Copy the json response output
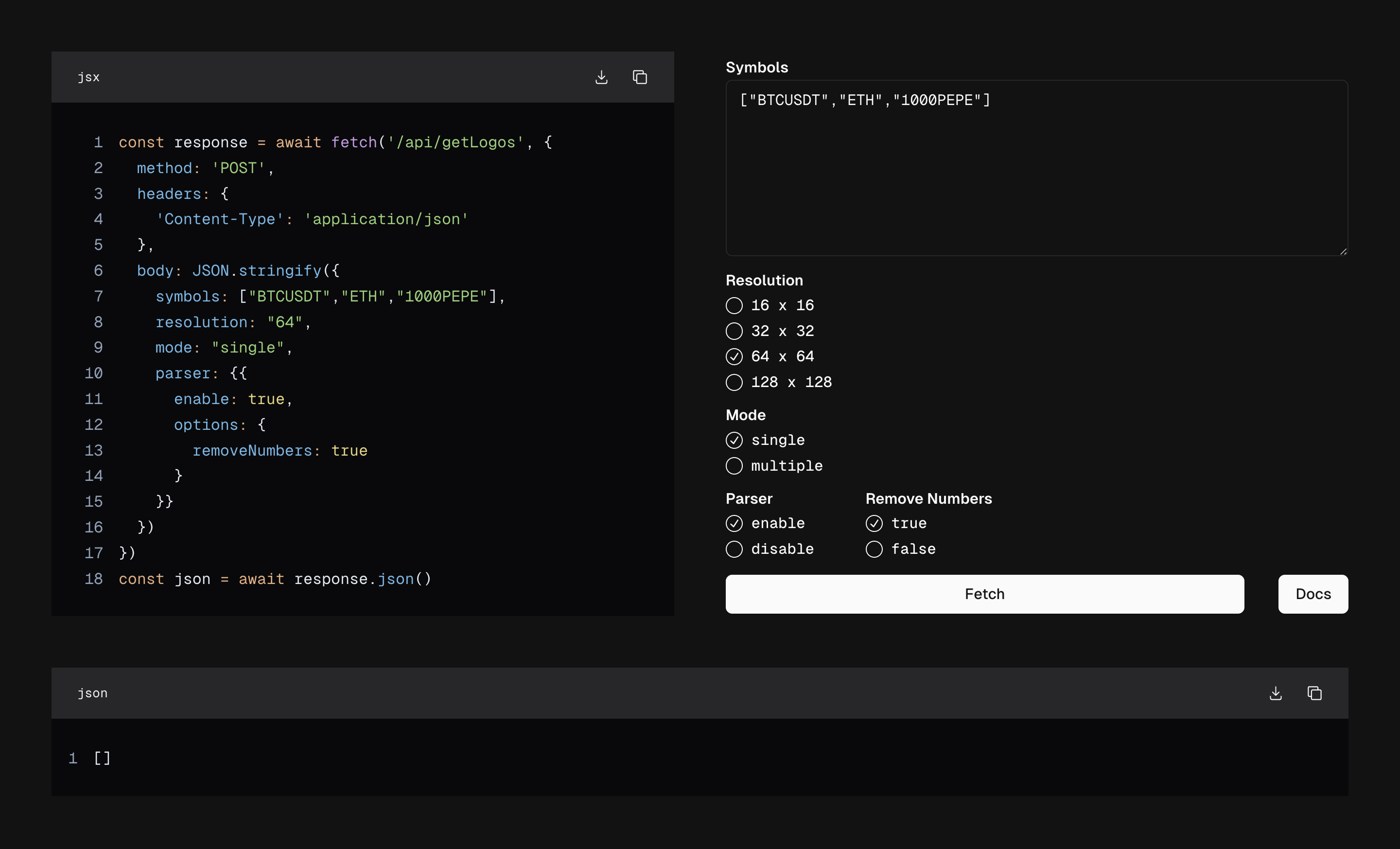 1314,693
